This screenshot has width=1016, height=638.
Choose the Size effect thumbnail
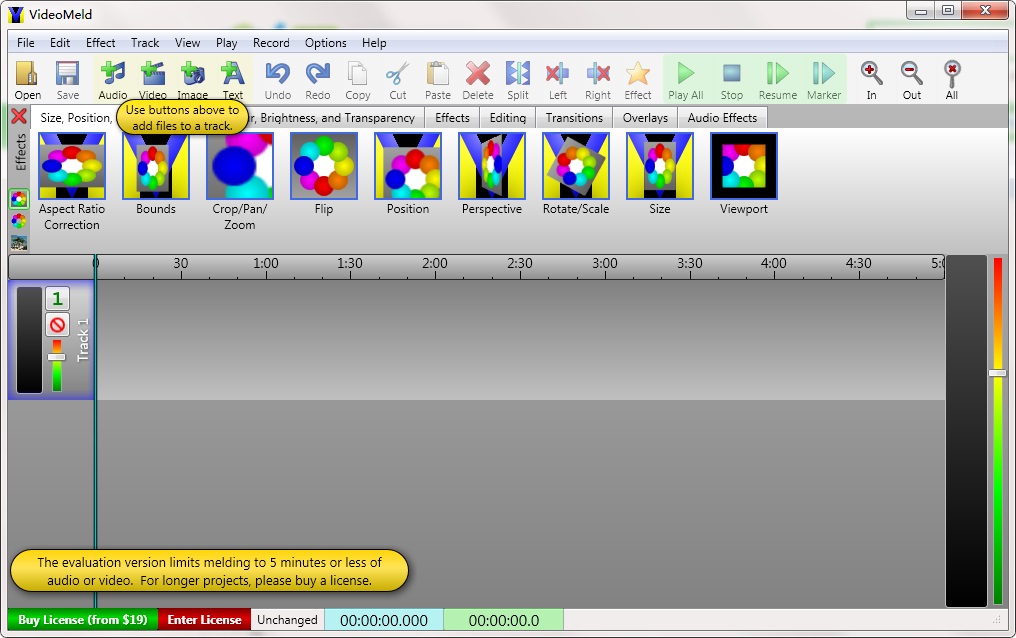pos(660,174)
